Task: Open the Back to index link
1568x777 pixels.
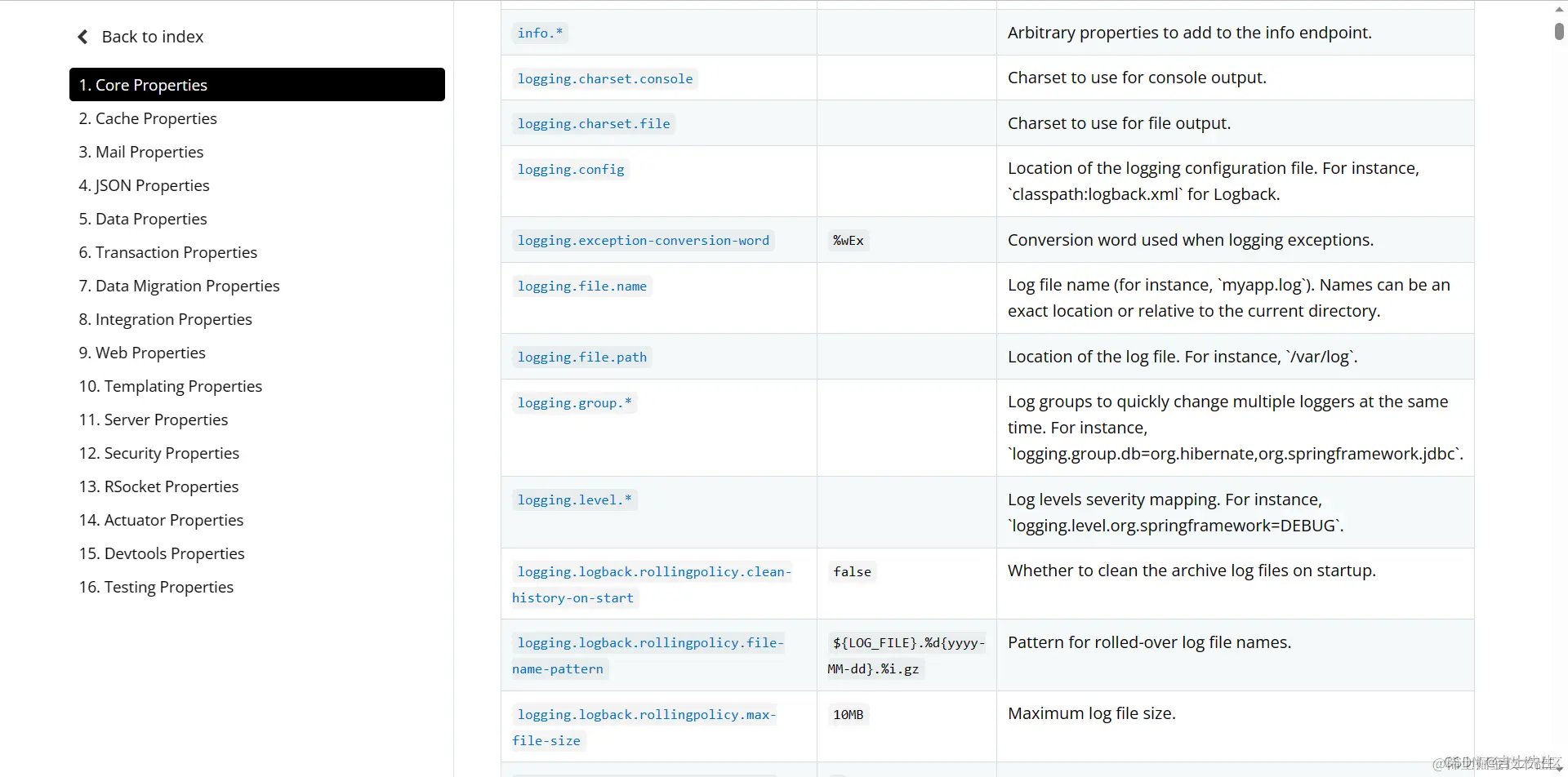Action: 152,37
